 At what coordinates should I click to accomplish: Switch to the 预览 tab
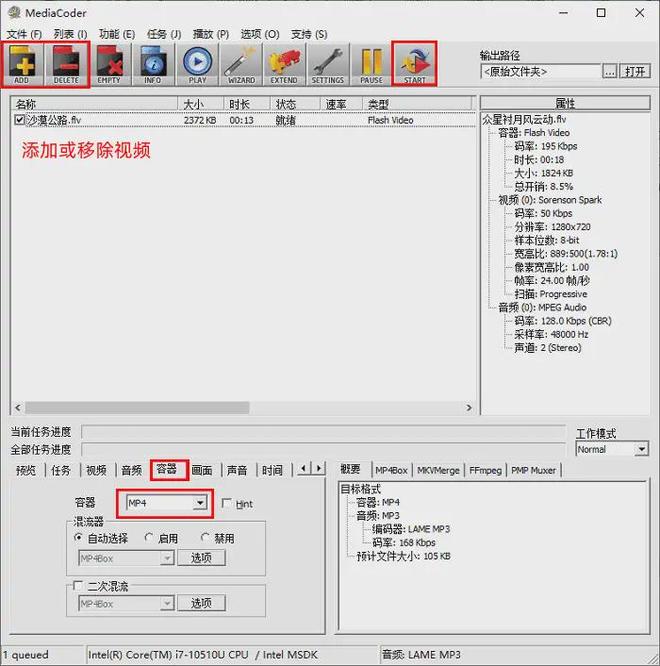(x=26, y=470)
